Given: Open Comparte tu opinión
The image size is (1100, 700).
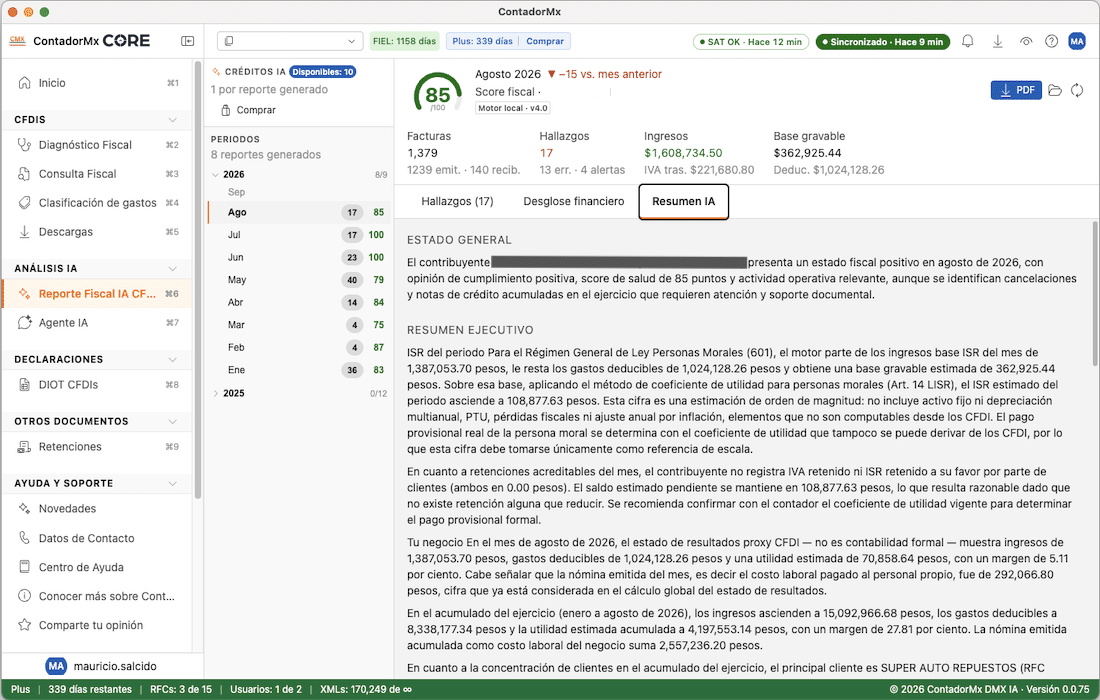Looking at the screenshot, I should tap(97, 625).
